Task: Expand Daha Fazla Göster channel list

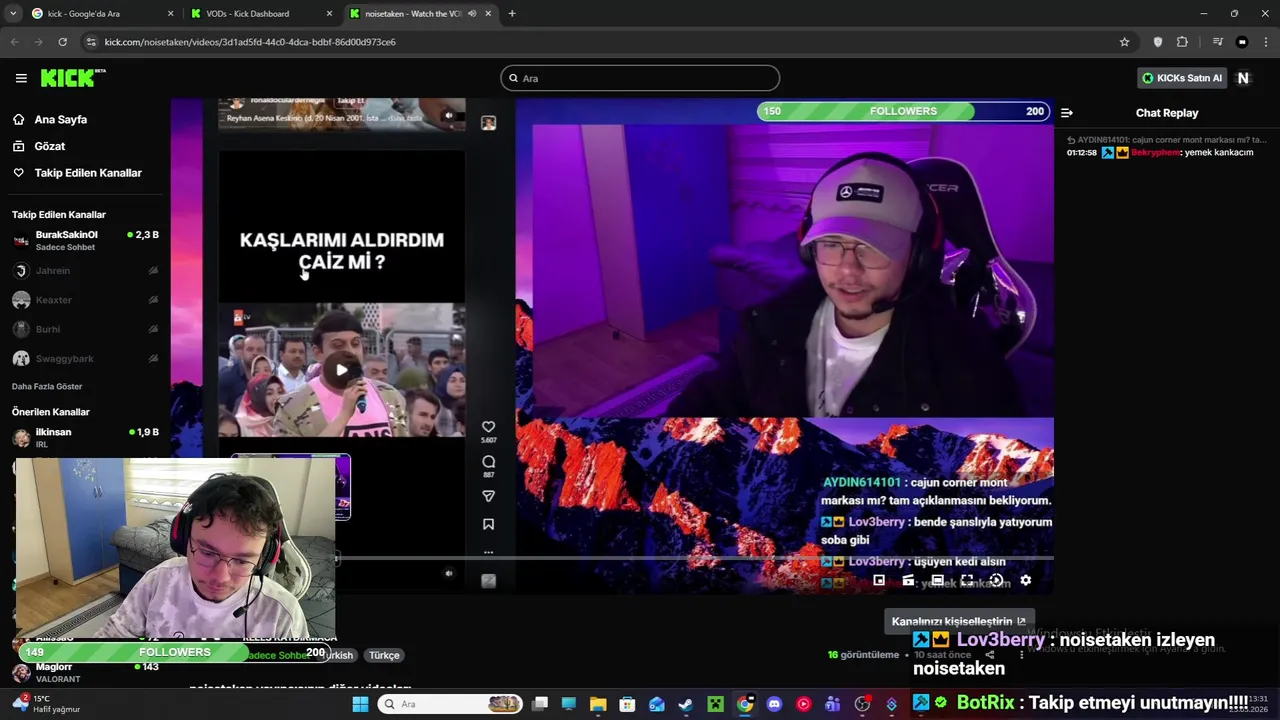Action: point(47,386)
